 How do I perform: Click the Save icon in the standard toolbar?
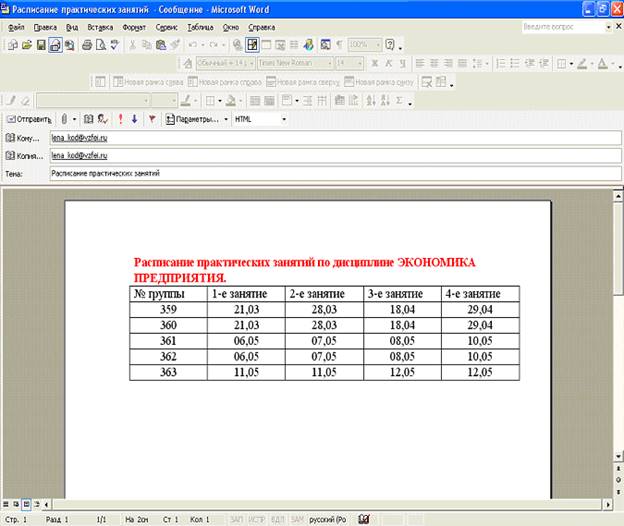pos(41,45)
